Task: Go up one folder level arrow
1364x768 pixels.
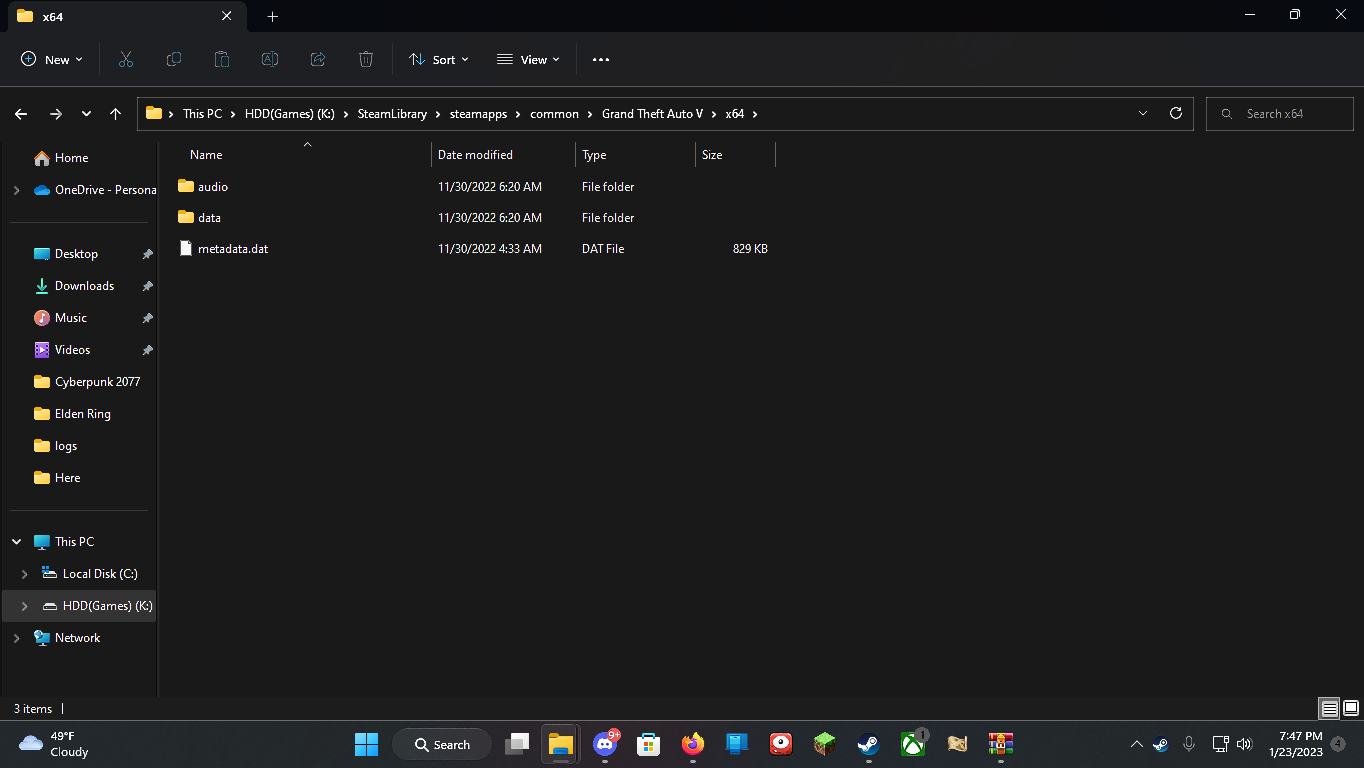Action: (x=116, y=114)
